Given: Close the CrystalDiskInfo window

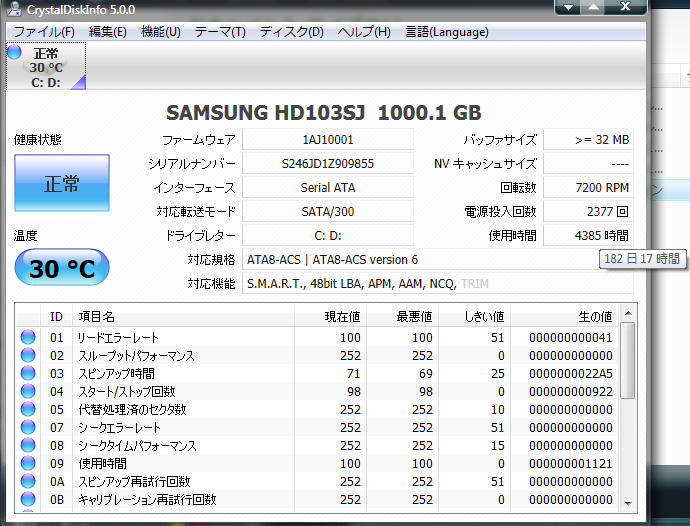Looking at the screenshot, I should (625, 7).
